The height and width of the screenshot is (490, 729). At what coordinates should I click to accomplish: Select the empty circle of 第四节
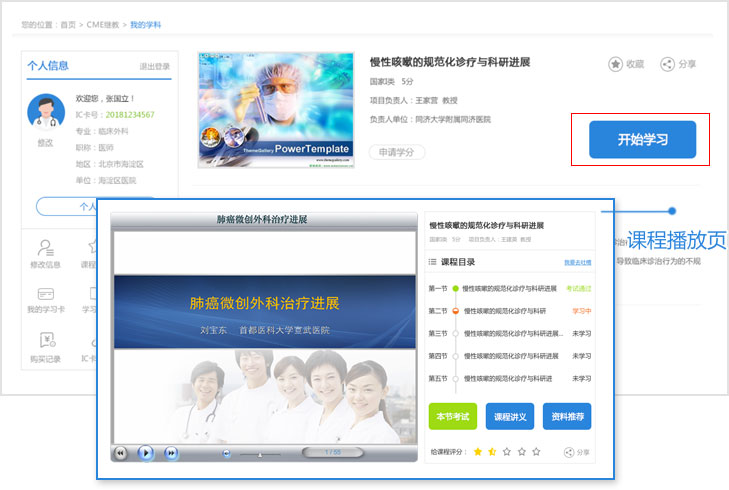pos(456,356)
